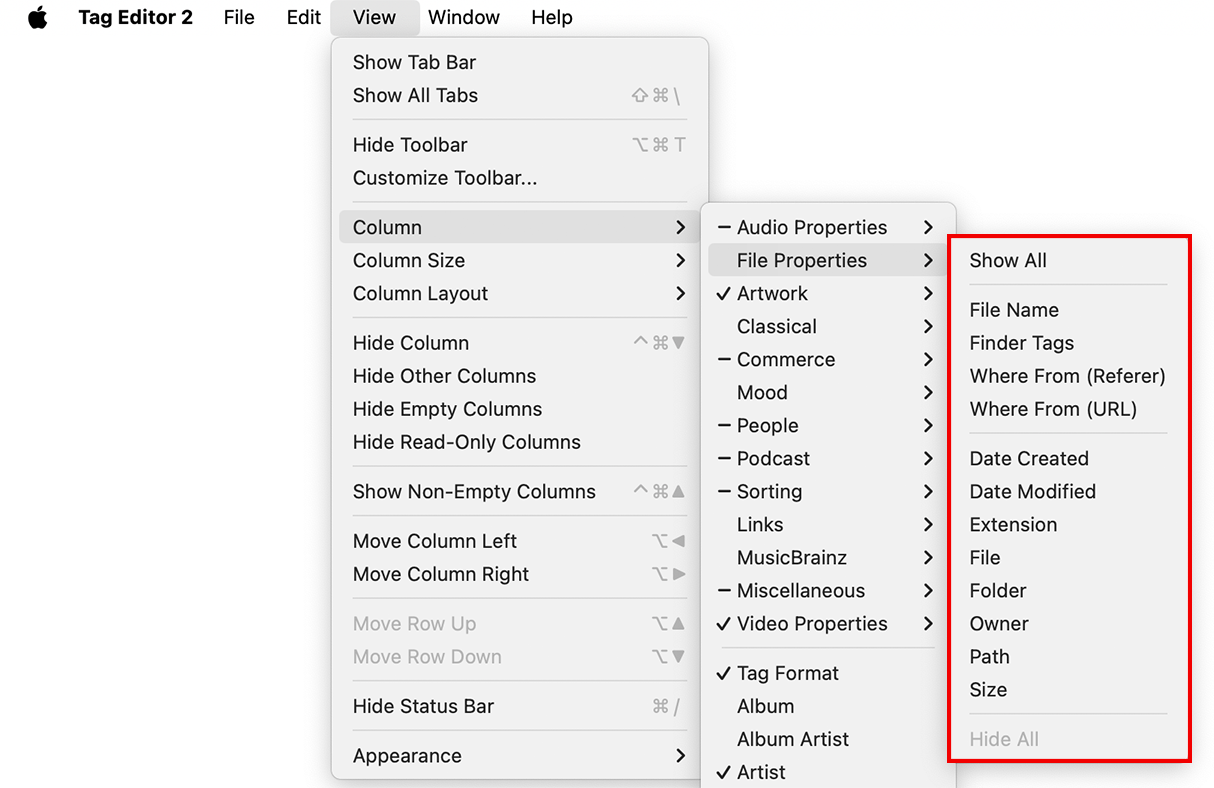The image size is (1214, 788).
Task: Uncheck the Artist column
Action: click(x=761, y=772)
